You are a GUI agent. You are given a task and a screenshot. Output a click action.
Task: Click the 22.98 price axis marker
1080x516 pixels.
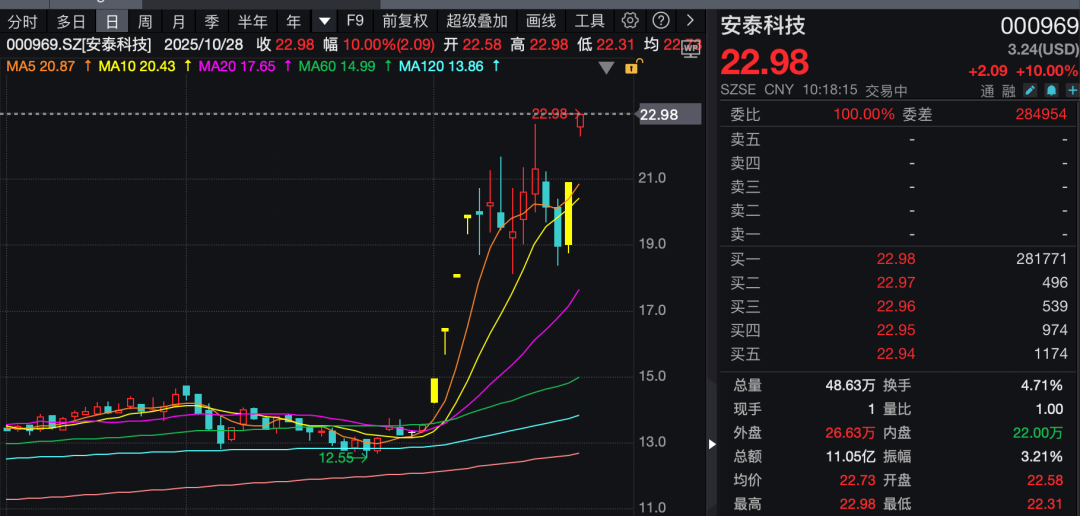(x=667, y=114)
